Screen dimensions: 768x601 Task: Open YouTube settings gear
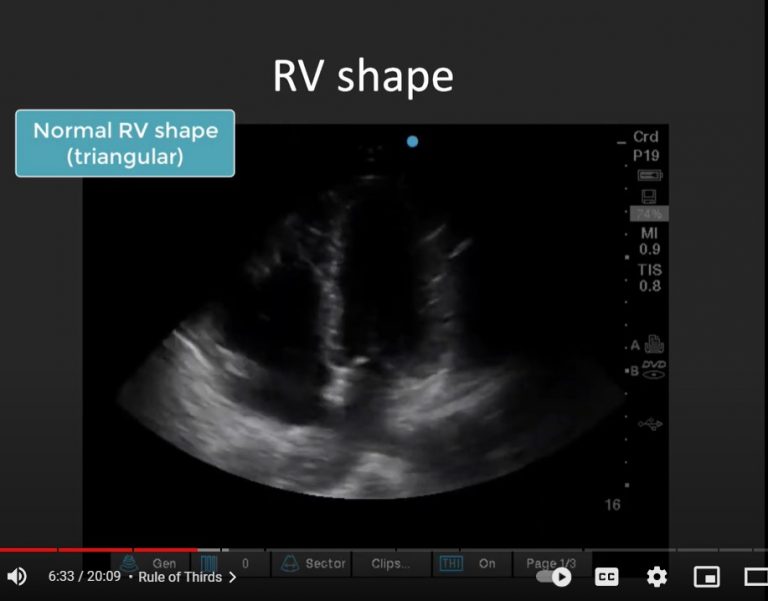click(656, 577)
